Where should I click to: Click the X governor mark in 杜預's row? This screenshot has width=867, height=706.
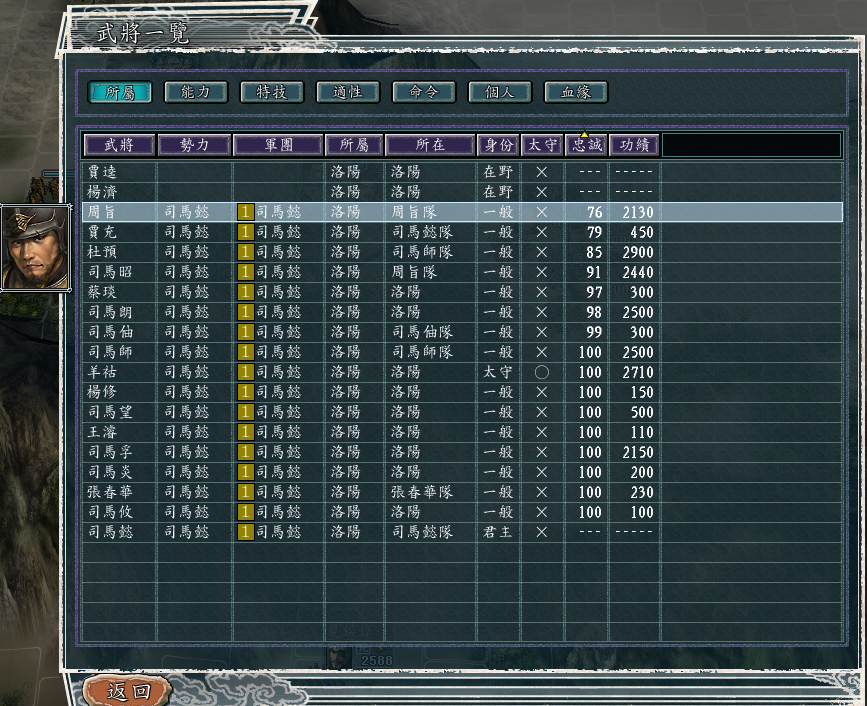point(542,252)
